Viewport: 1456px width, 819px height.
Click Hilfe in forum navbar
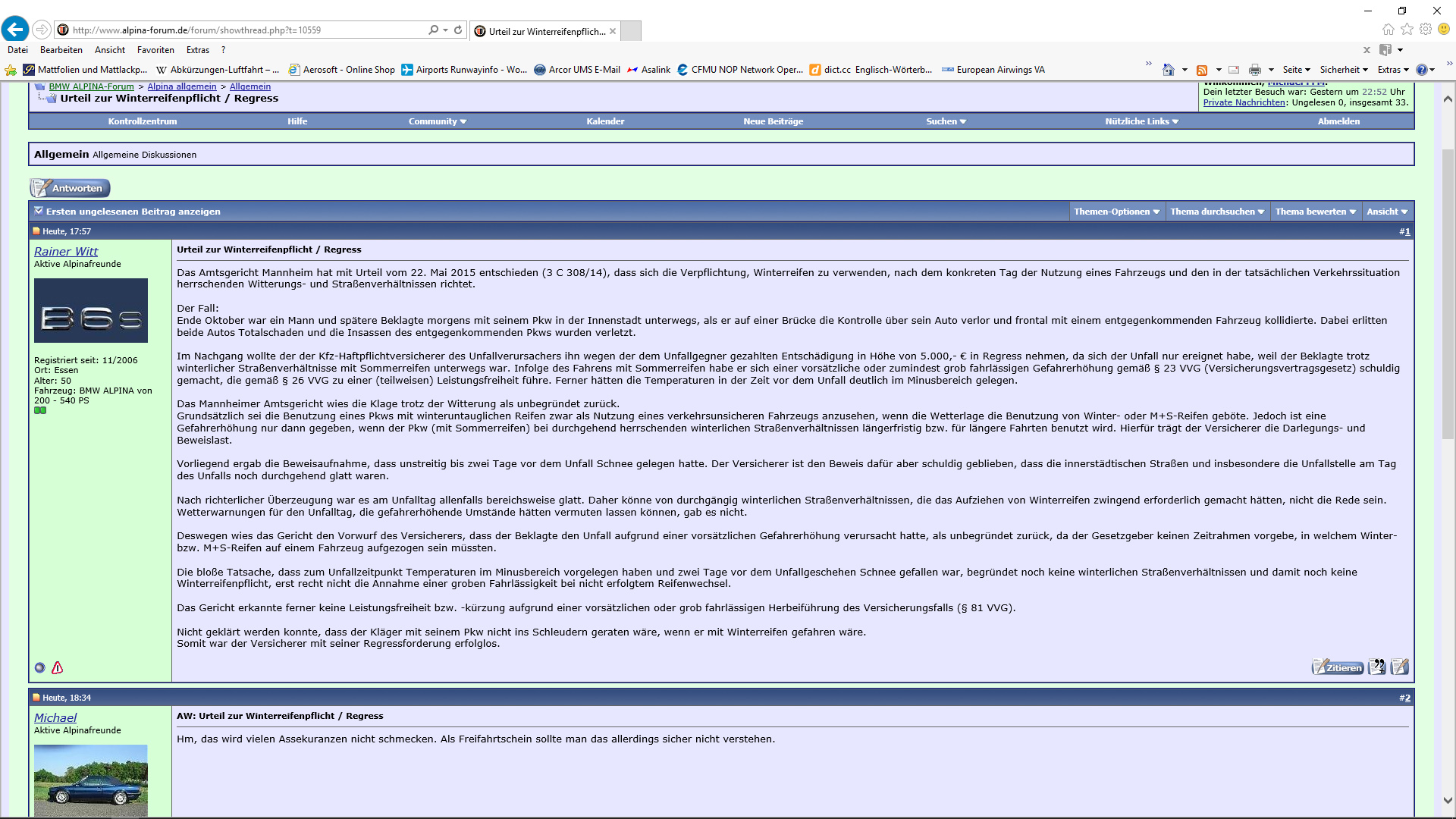[297, 121]
